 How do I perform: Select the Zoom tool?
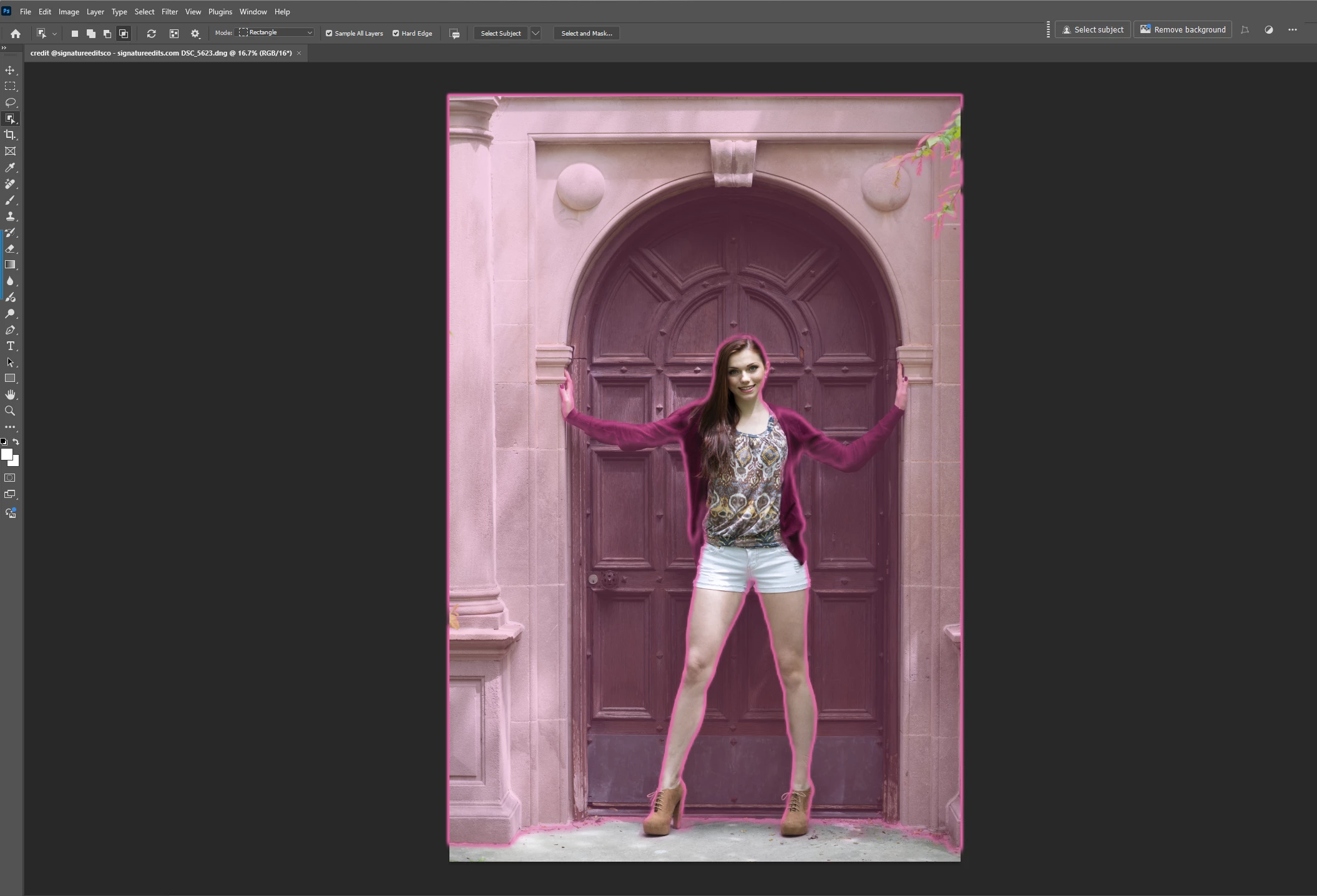coord(10,411)
